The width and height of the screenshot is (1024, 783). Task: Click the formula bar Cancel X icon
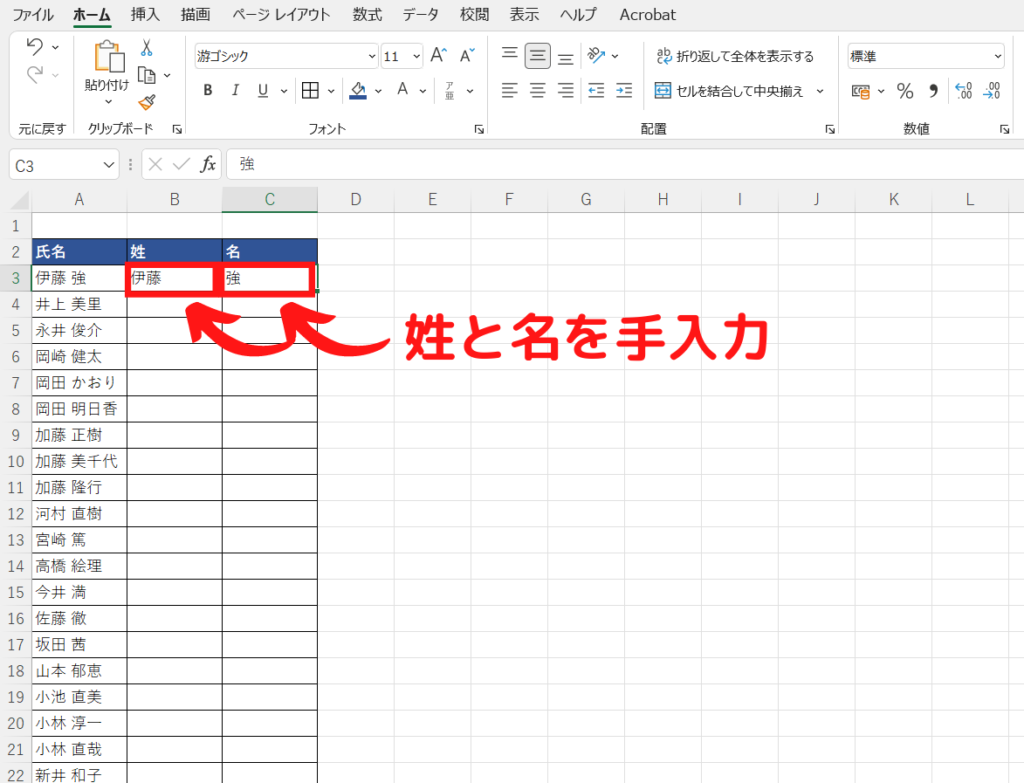[x=155, y=164]
